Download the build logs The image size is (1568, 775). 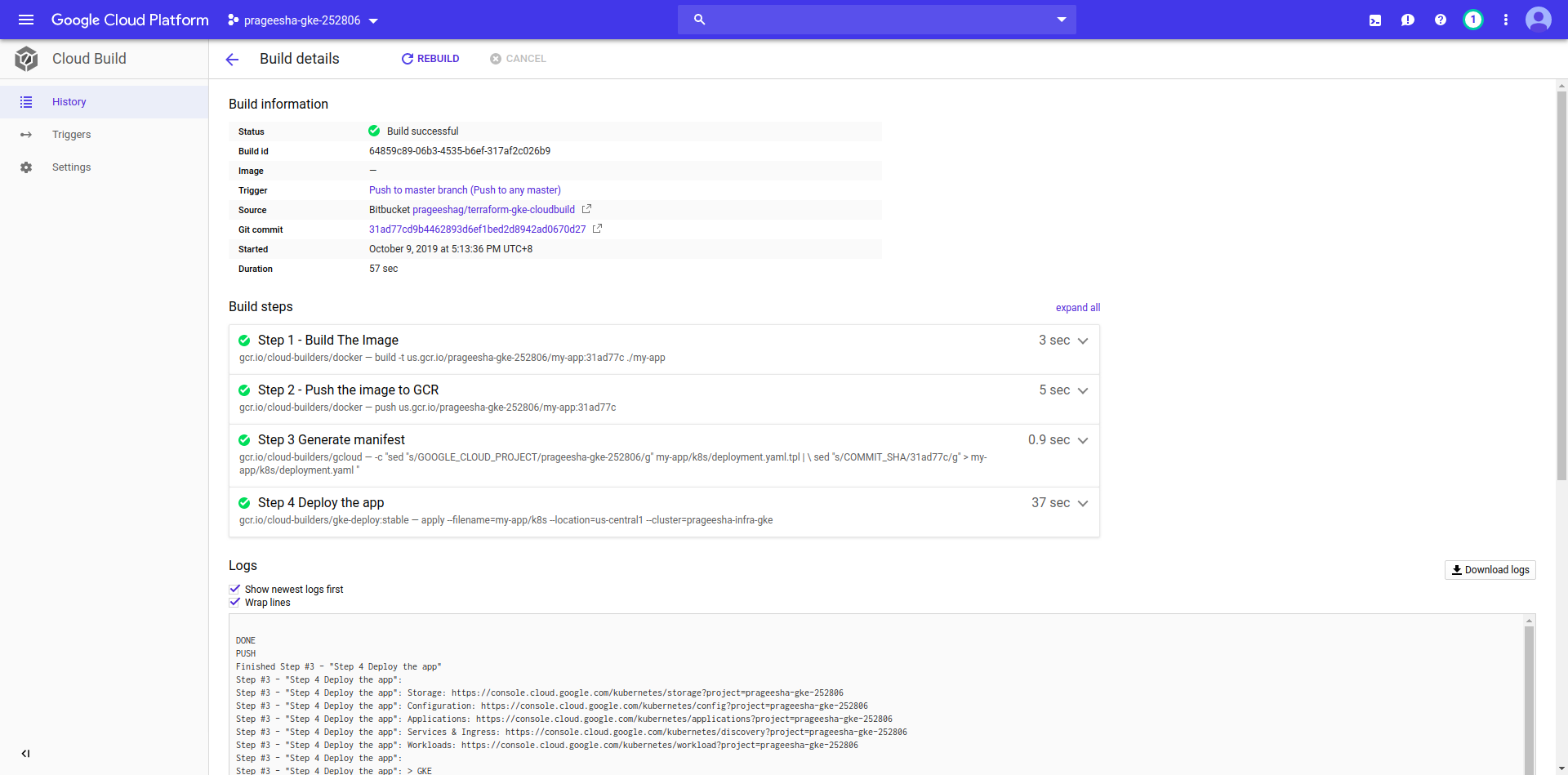[x=1490, y=570]
